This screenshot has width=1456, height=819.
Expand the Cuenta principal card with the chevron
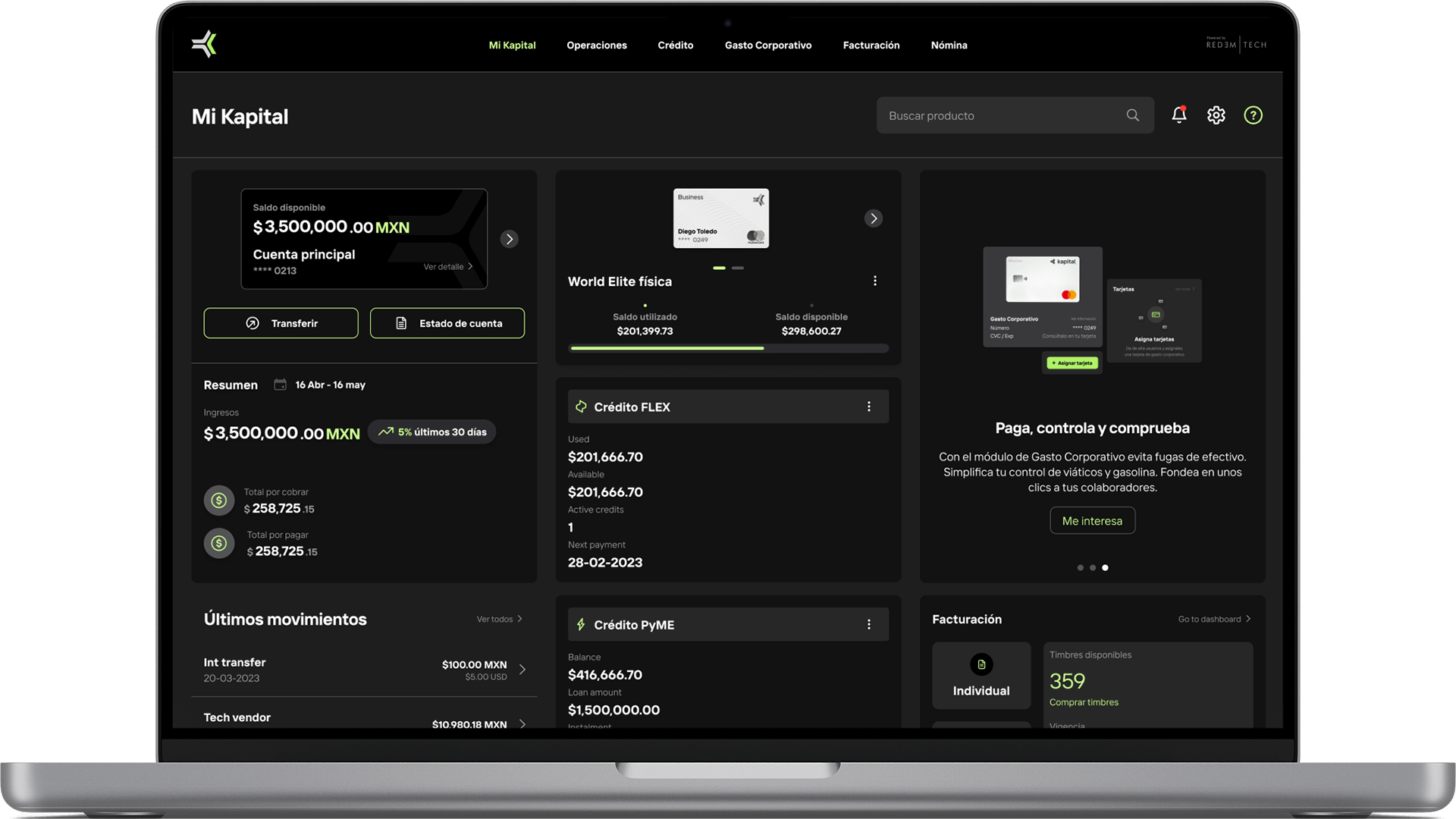[509, 239]
